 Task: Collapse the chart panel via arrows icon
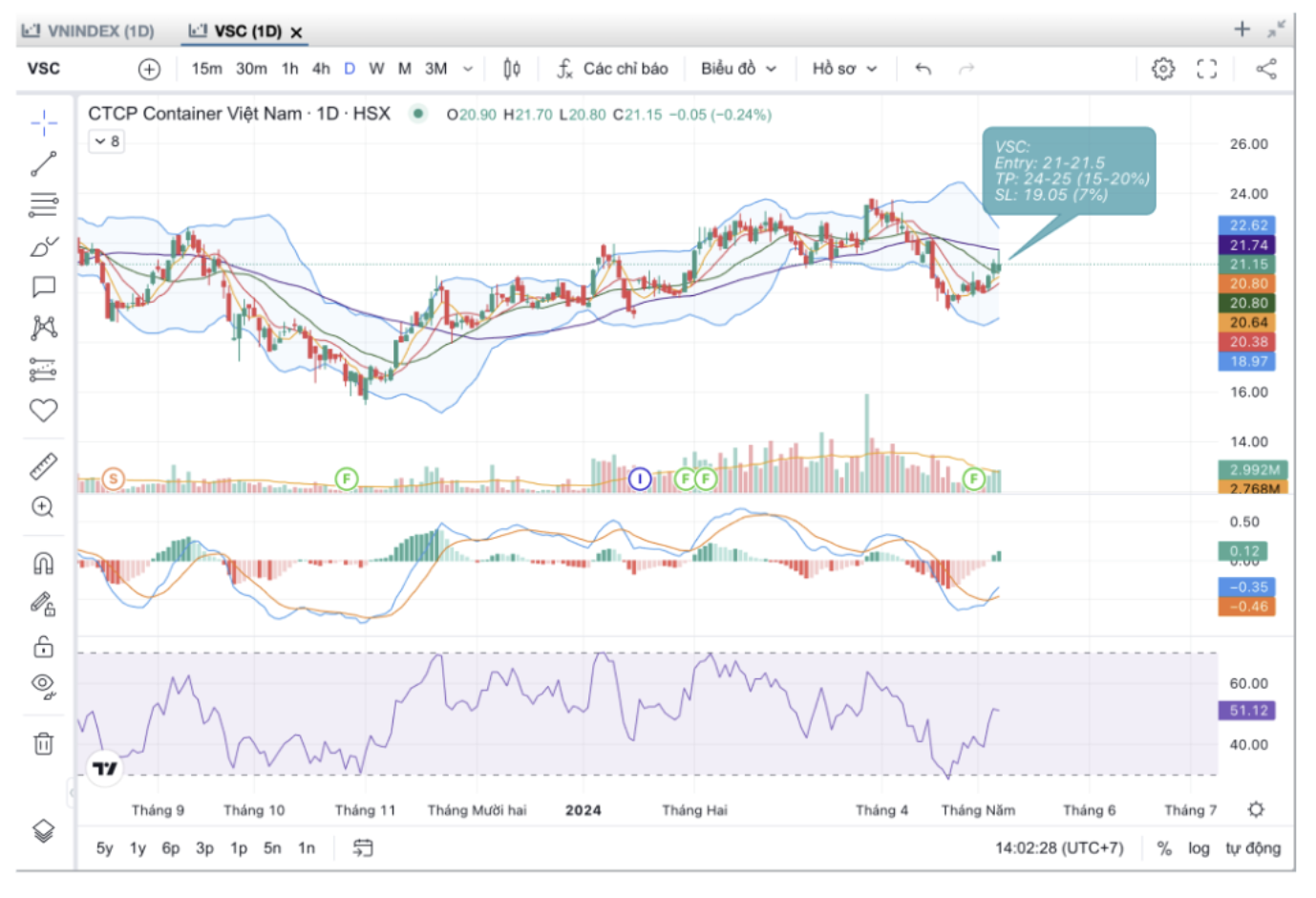click(x=1276, y=30)
